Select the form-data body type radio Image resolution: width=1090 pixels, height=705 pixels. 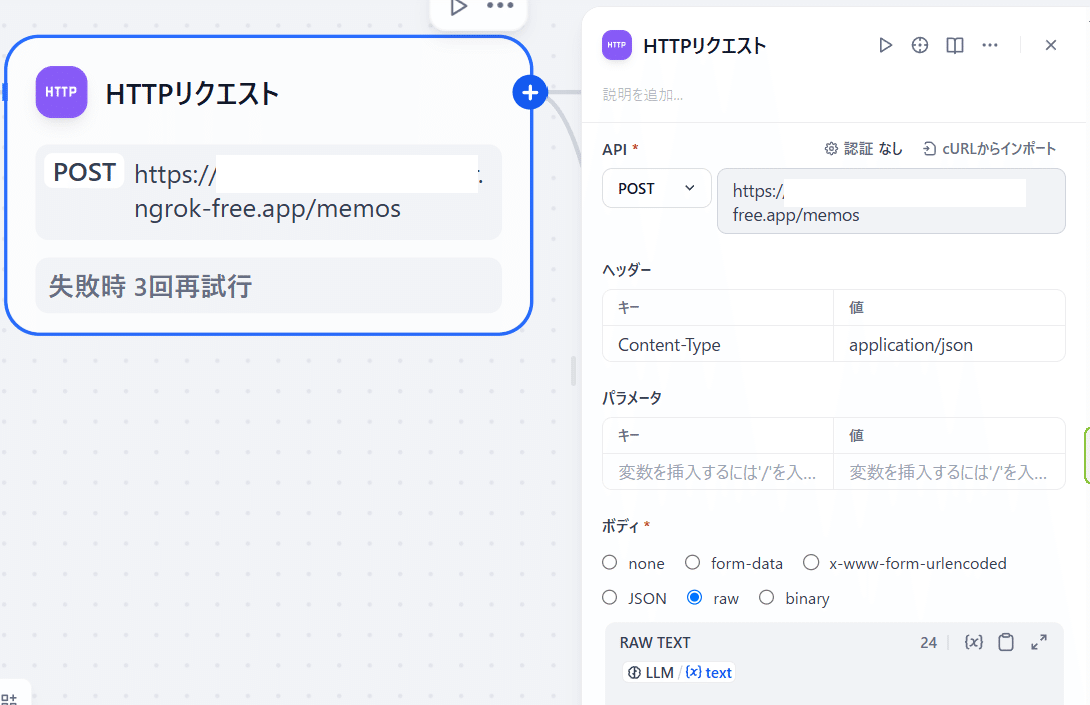point(692,563)
